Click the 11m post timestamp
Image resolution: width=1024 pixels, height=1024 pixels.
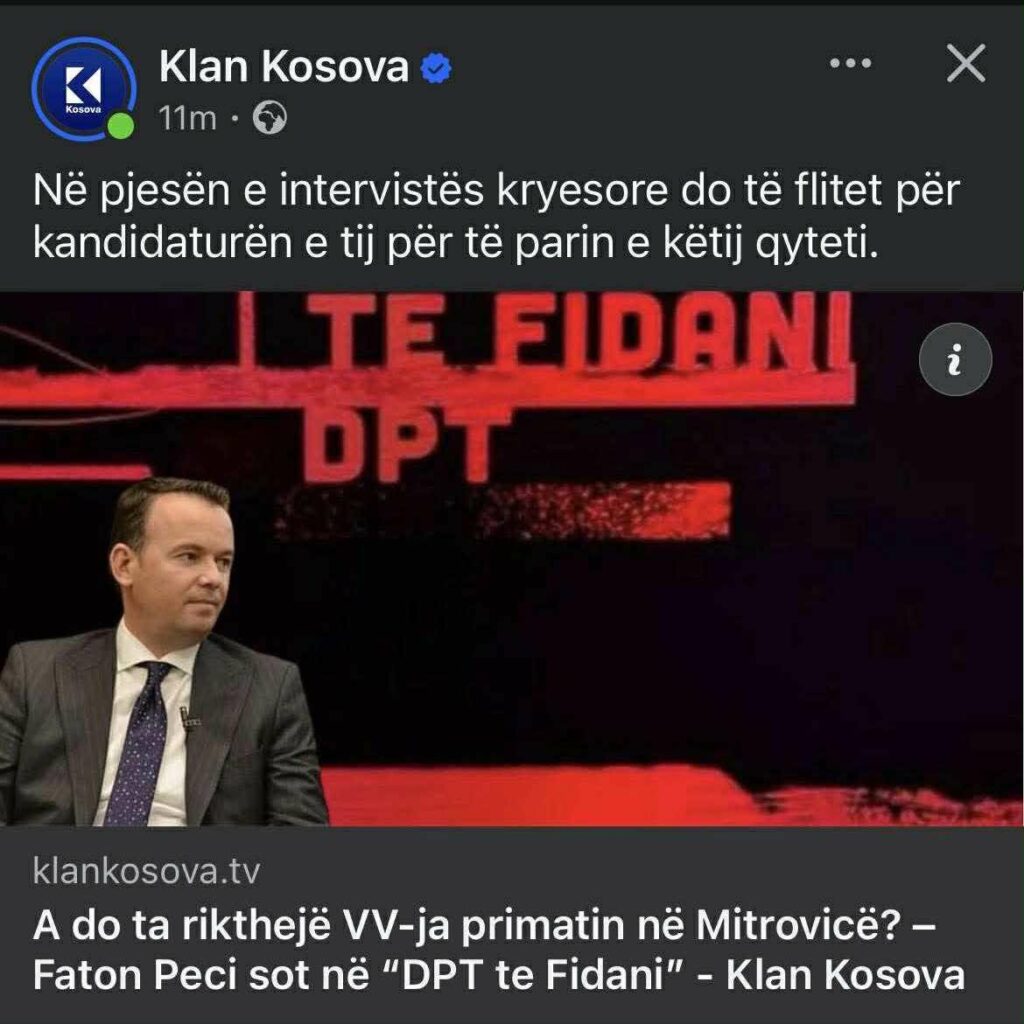point(187,119)
